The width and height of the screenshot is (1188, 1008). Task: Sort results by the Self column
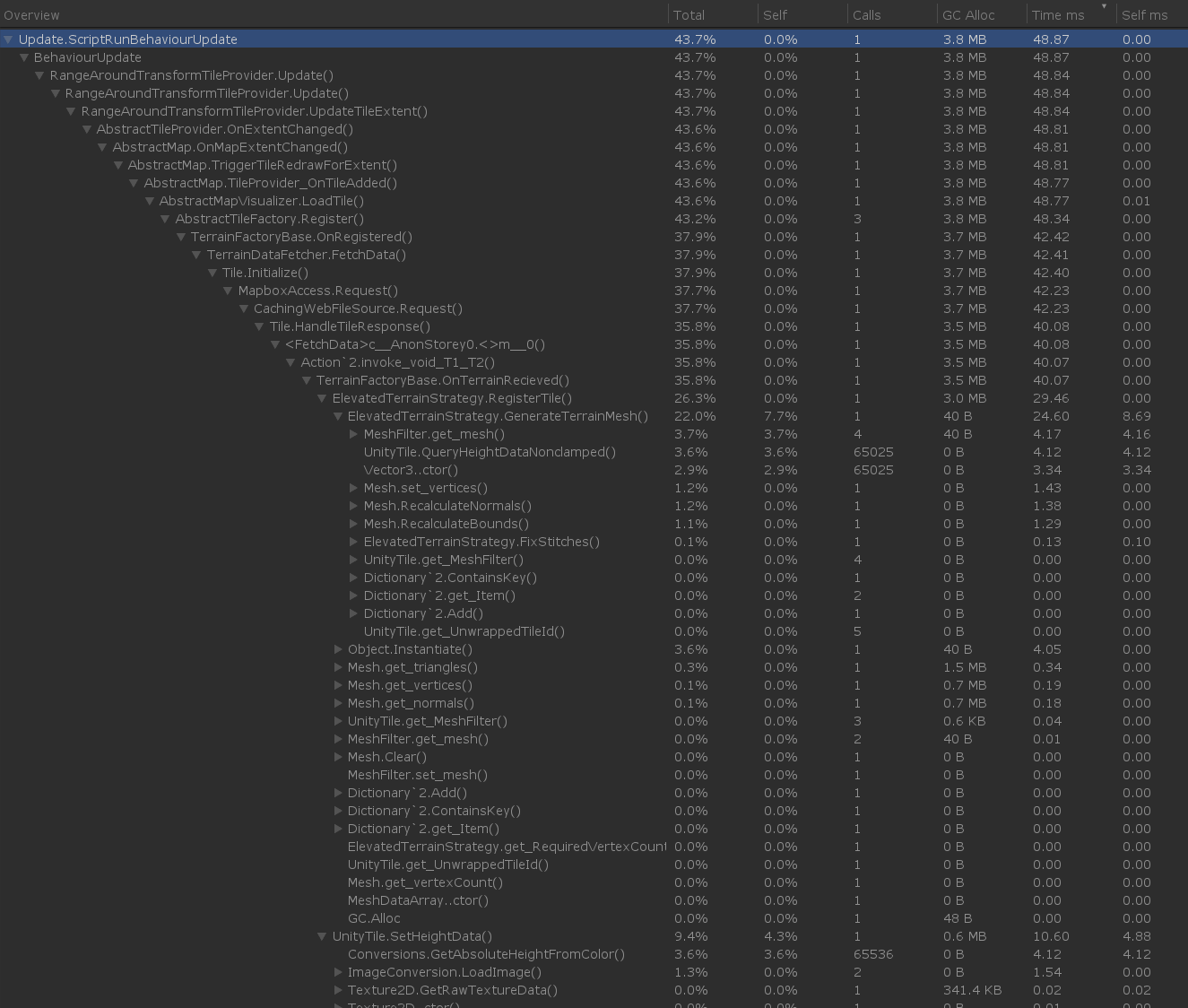[x=776, y=14]
